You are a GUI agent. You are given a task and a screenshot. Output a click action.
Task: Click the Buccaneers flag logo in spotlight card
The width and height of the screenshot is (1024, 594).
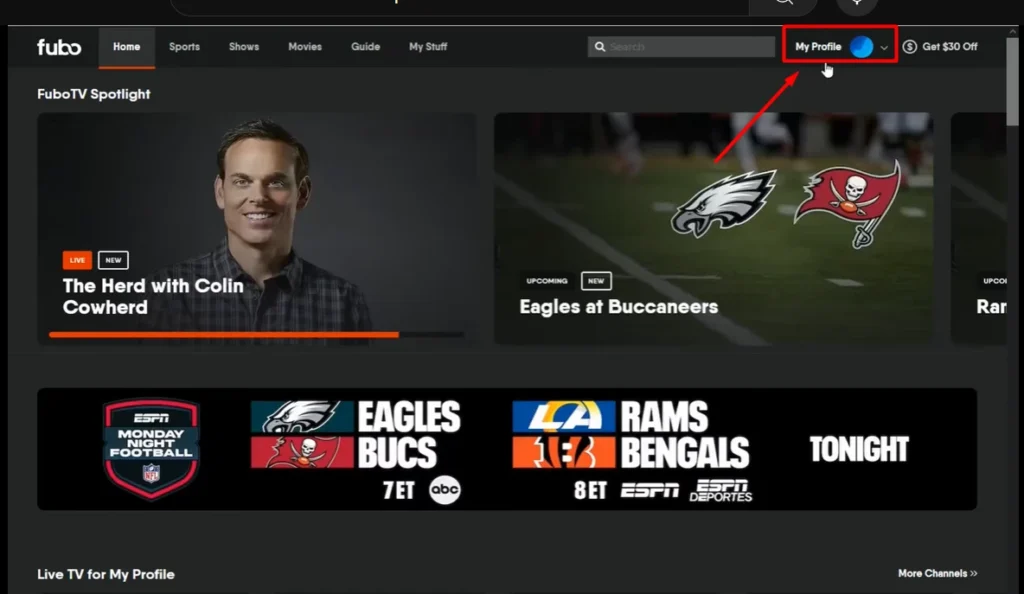pos(849,204)
